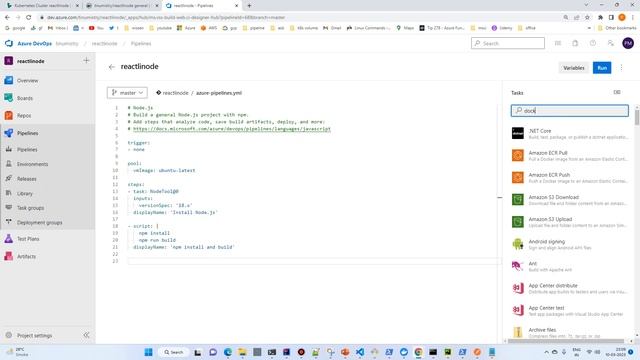Bookmark this page with the star icon
Viewport: 640px width, 360px height.
[587, 18]
